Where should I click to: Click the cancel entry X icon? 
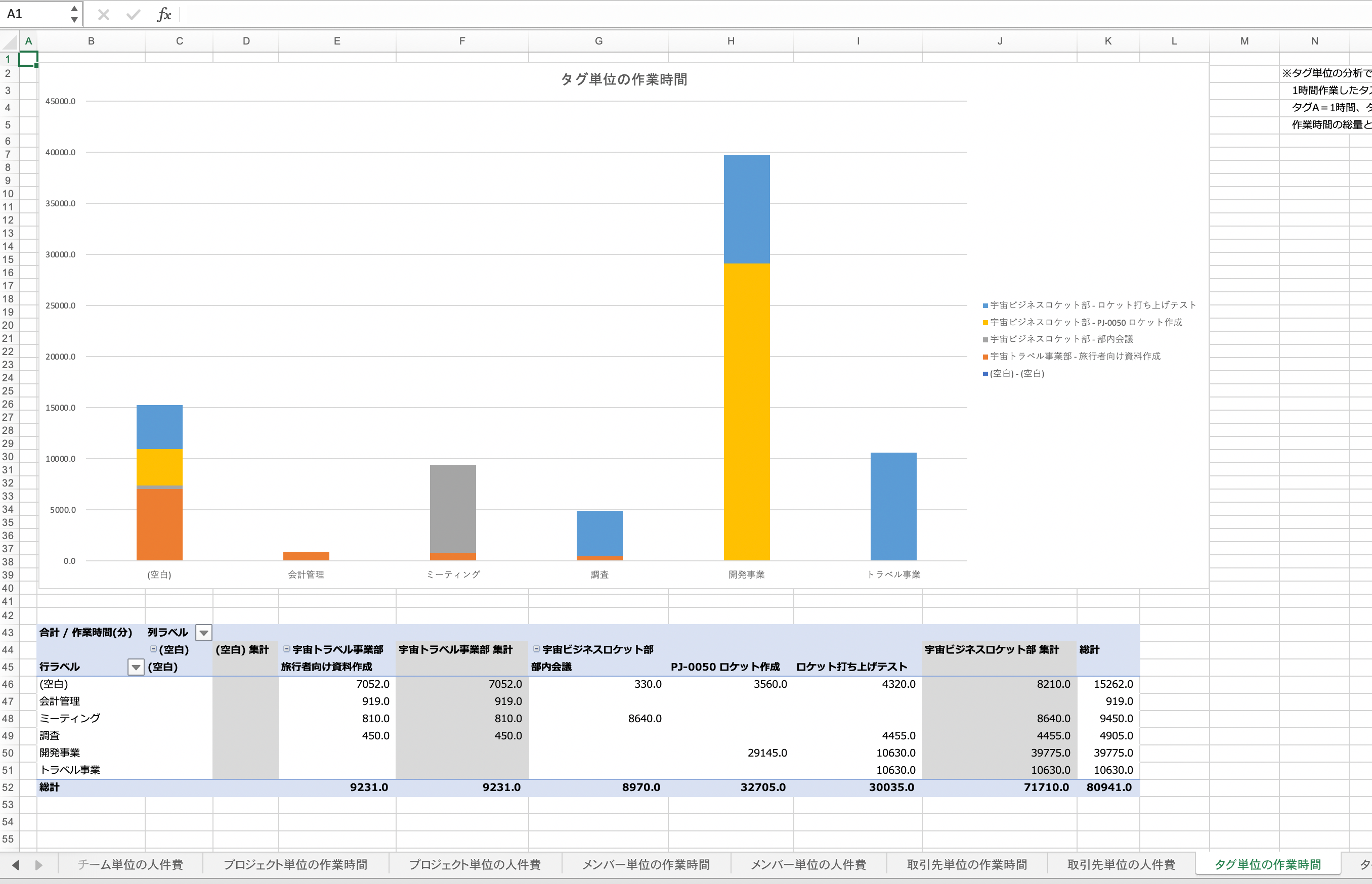[103, 14]
